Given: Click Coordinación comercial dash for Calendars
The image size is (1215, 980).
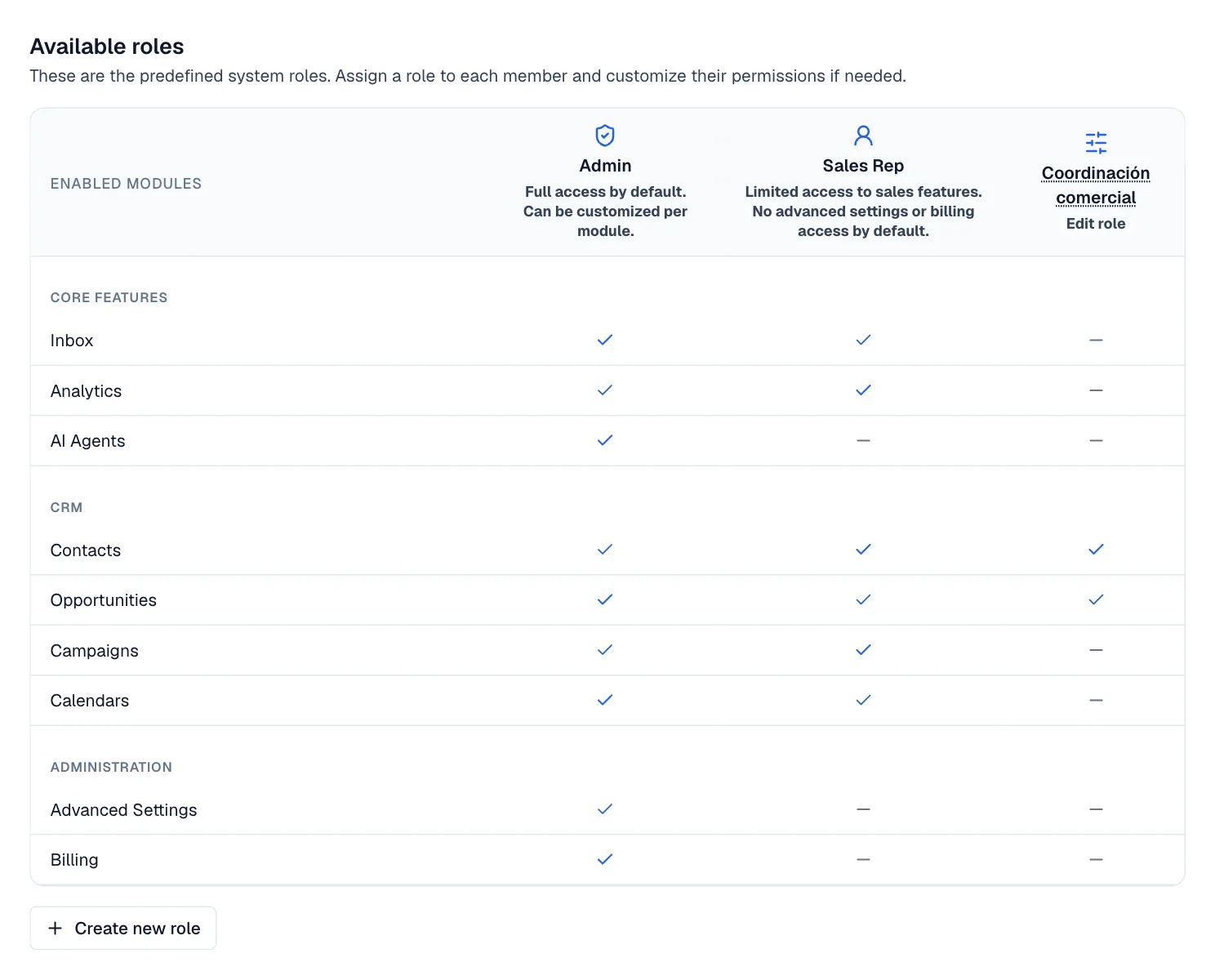Looking at the screenshot, I should (1096, 700).
